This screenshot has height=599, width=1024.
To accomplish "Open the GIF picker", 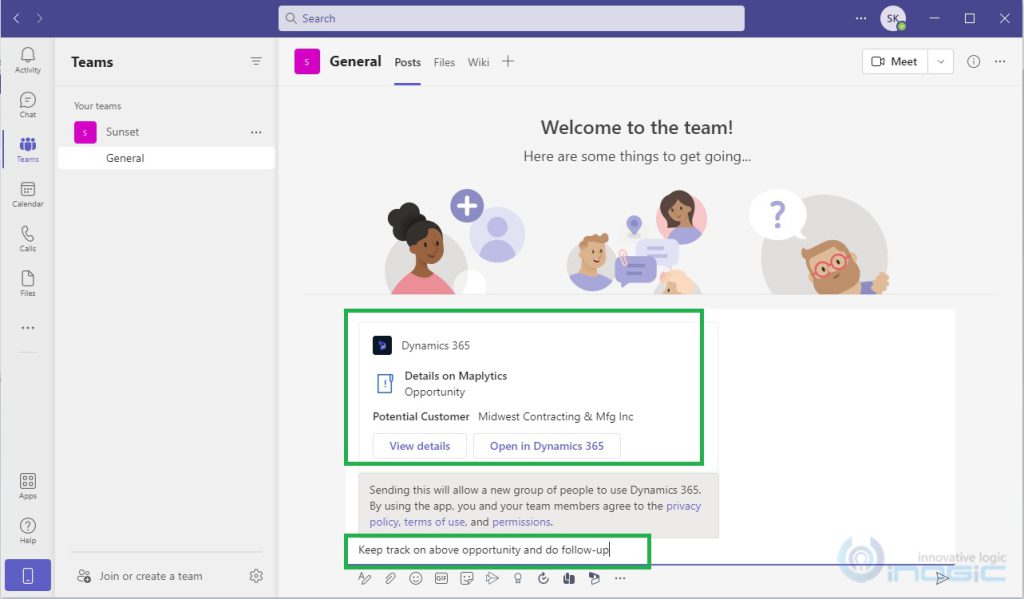I will [x=441, y=578].
